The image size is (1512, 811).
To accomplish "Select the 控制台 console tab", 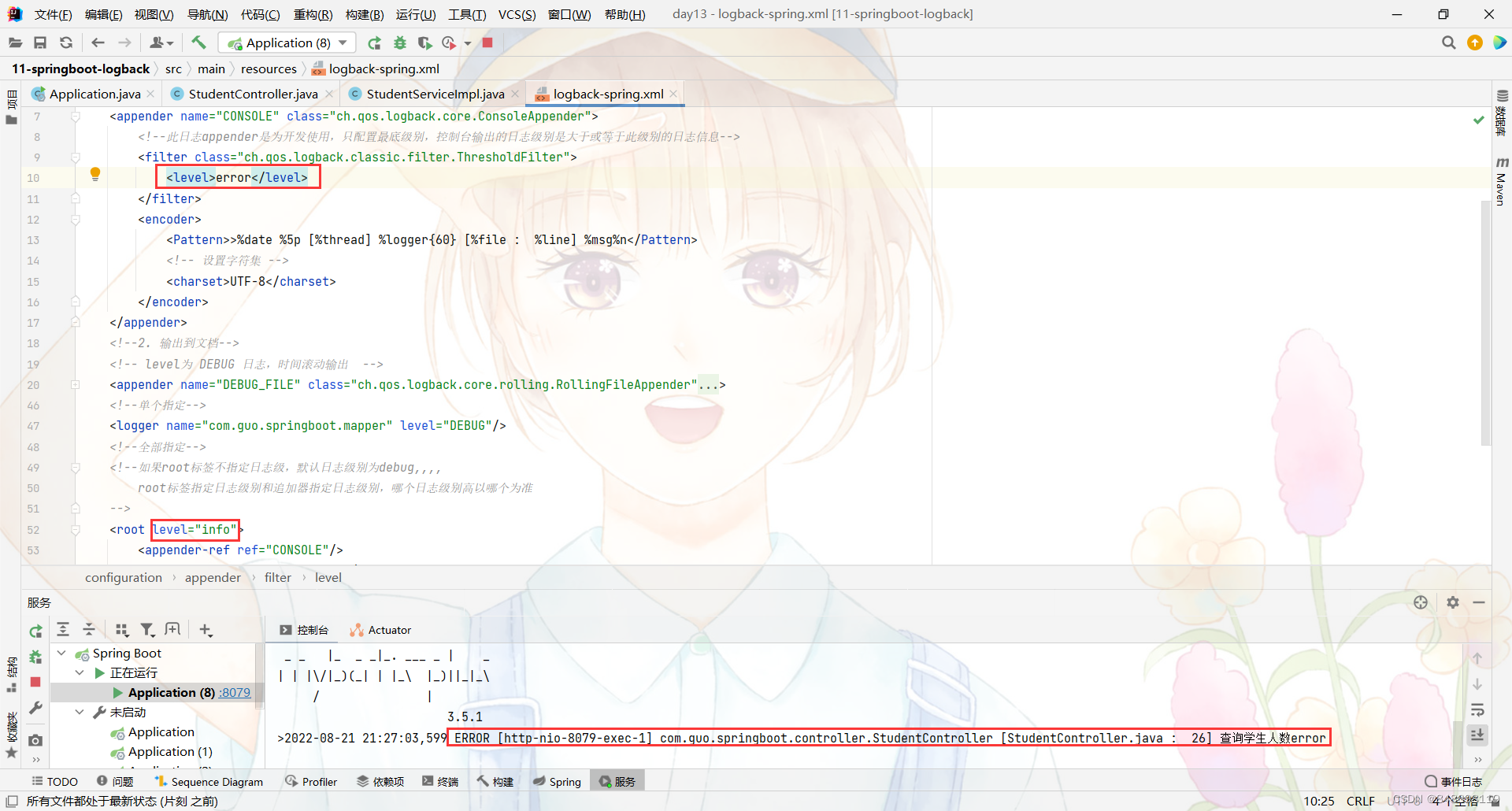I will coord(304,630).
